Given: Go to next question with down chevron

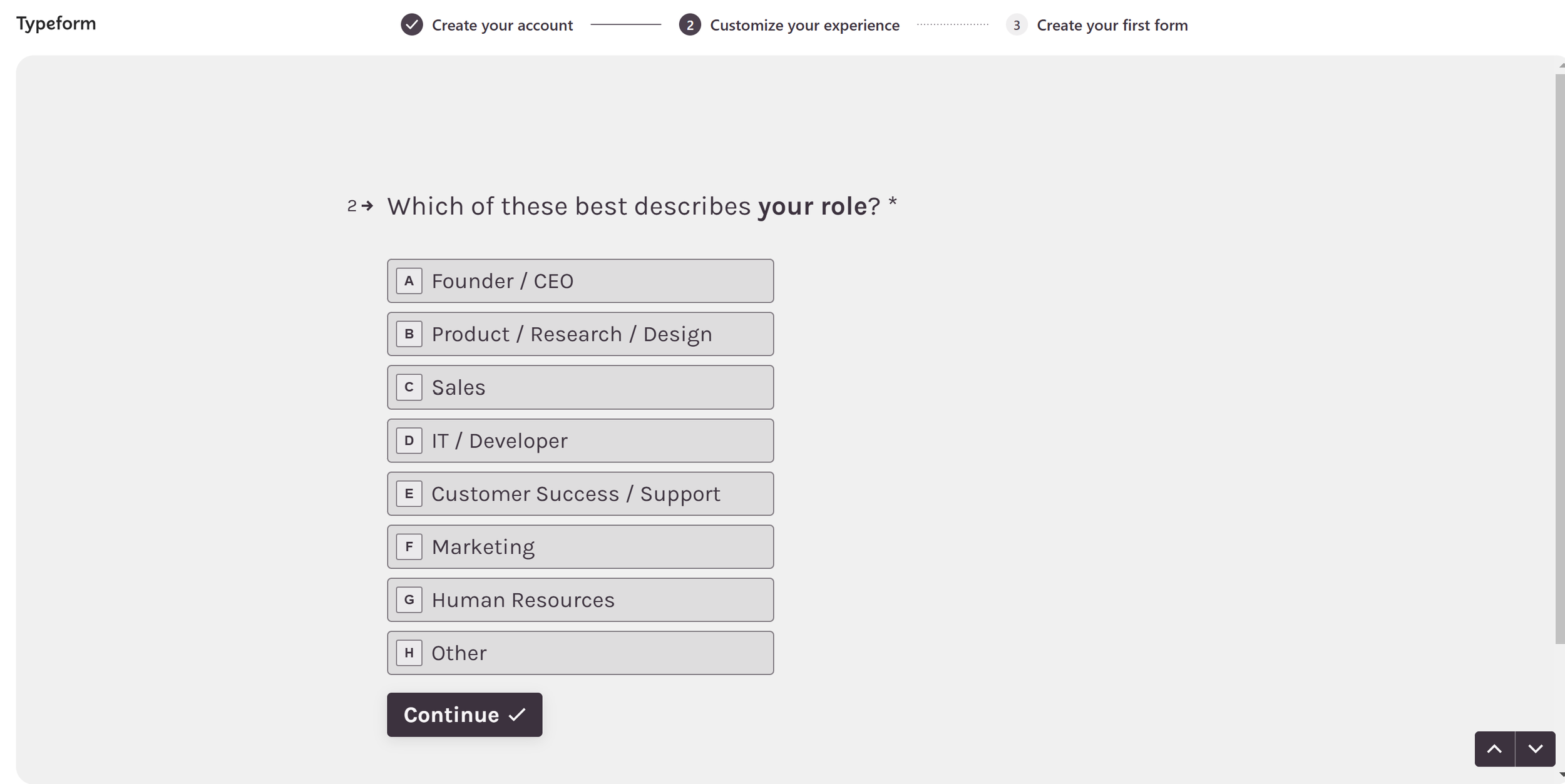Looking at the screenshot, I should click(1535, 749).
